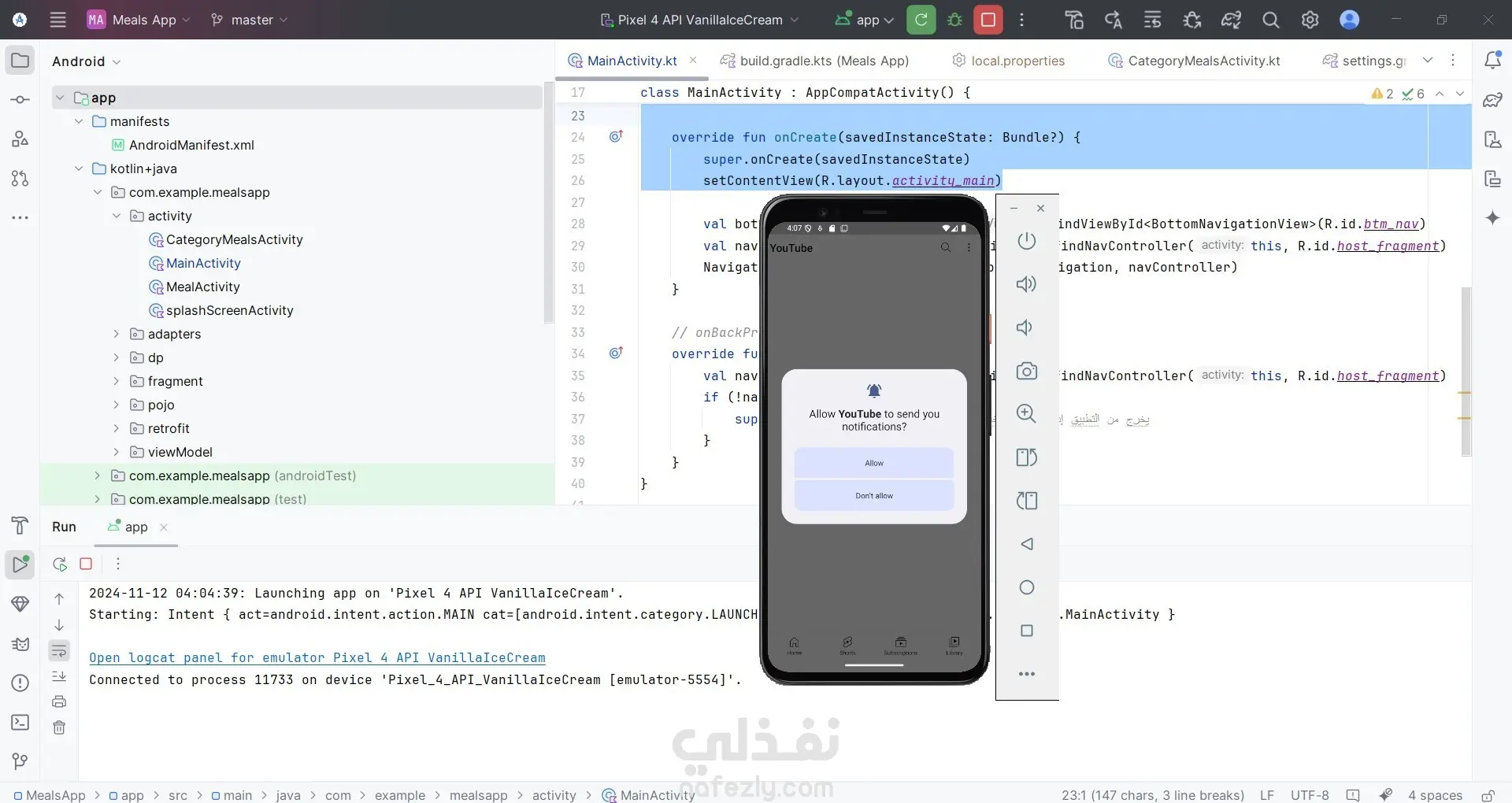Open the Problems tool window
Image resolution: width=1512 pixels, height=803 pixels.
coord(20,683)
